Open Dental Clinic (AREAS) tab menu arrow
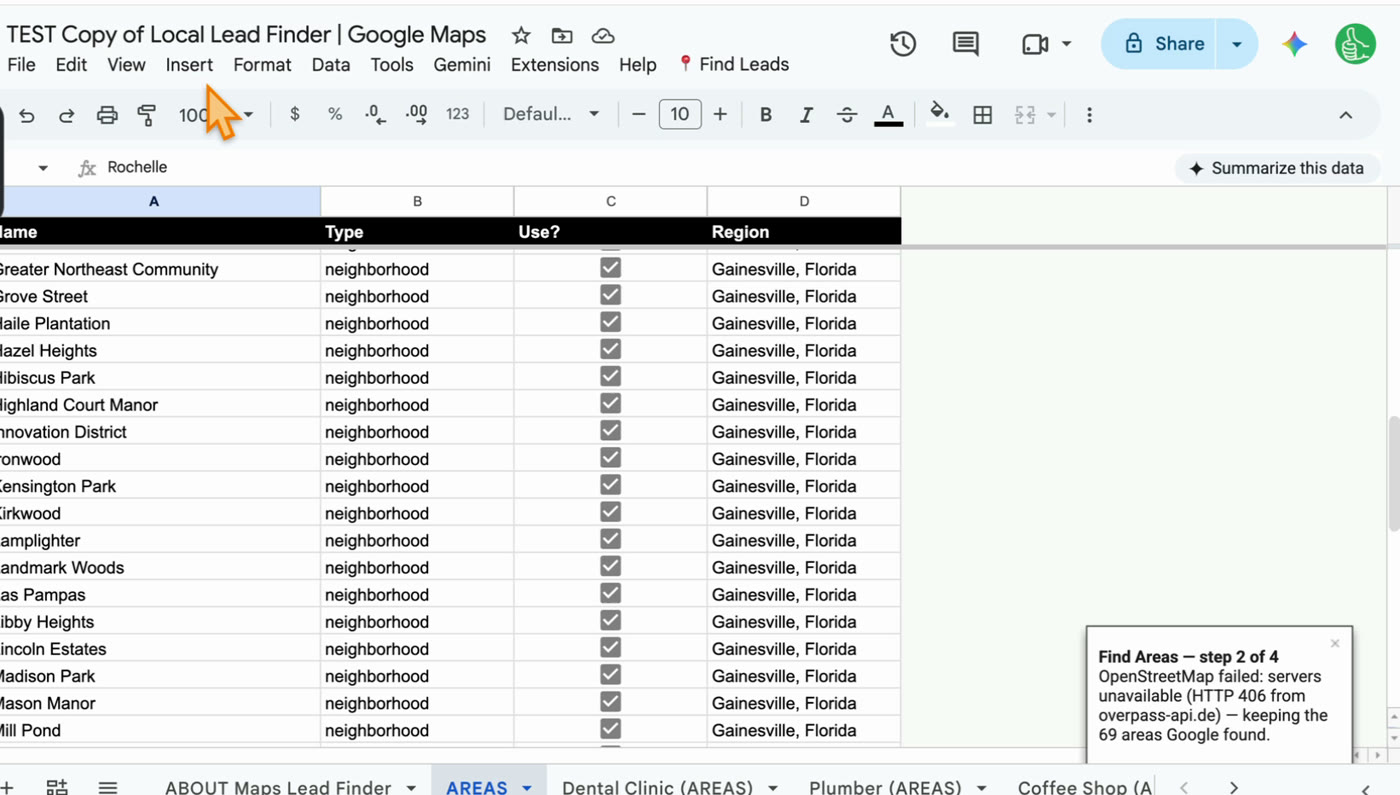 click(771, 788)
